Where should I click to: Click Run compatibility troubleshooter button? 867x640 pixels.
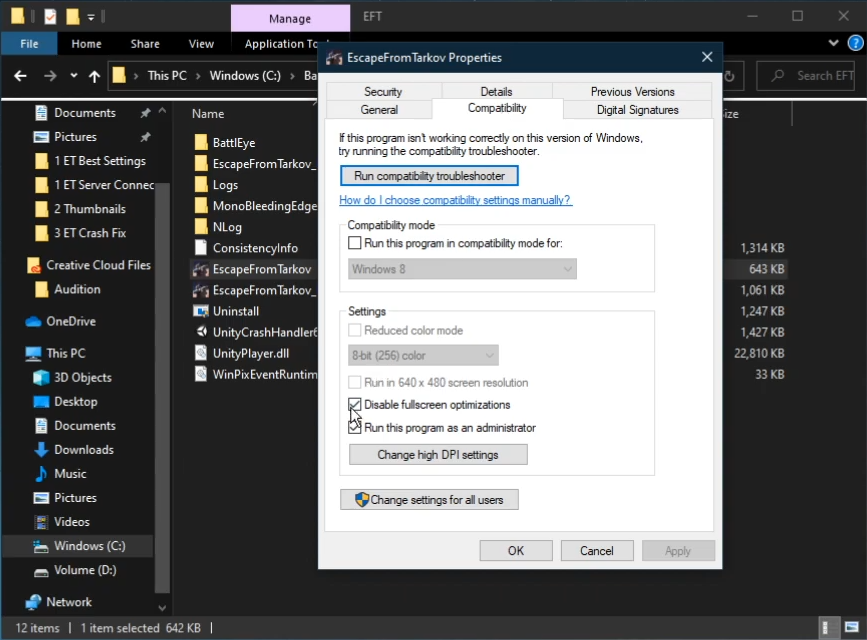click(429, 176)
